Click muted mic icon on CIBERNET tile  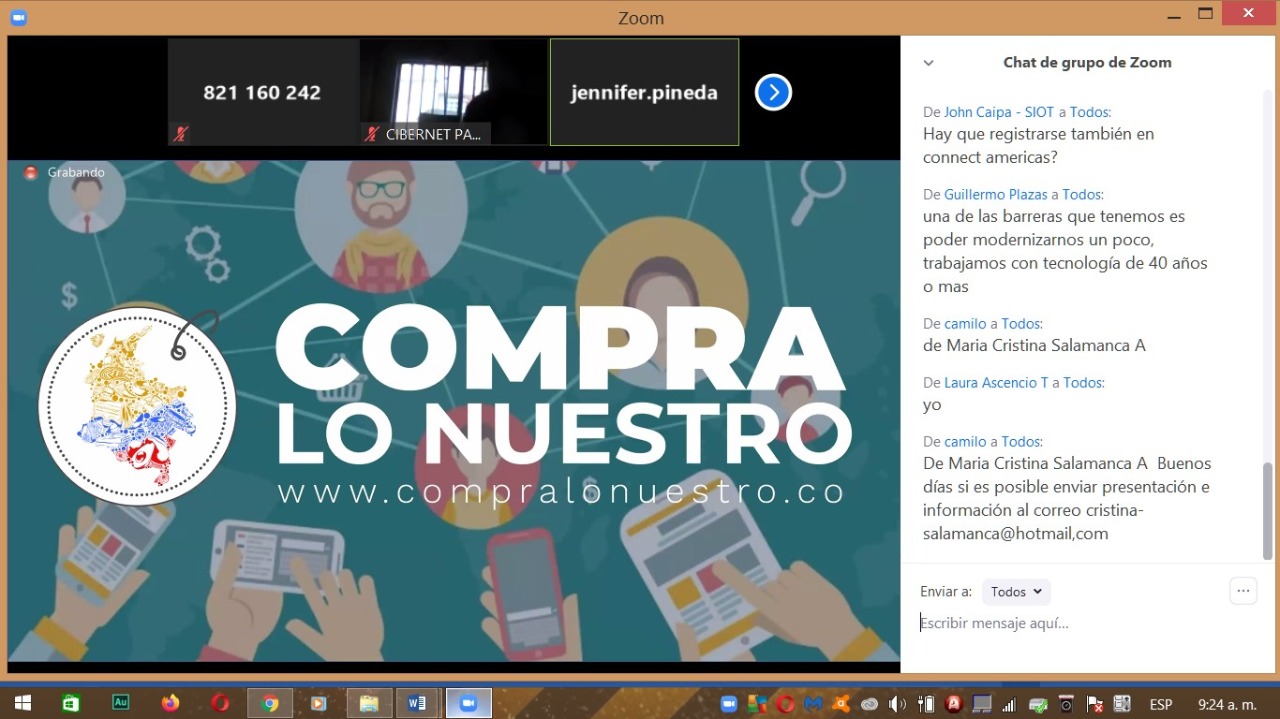point(372,134)
